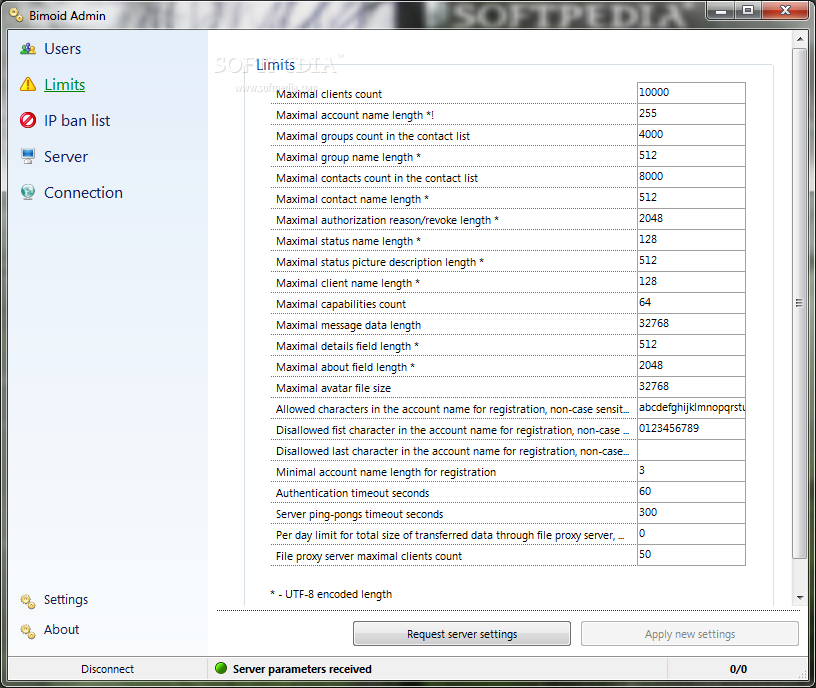This screenshot has height=688, width=816.
Task: Click the green server status indicator
Action: pyautogui.click(x=221, y=668)
